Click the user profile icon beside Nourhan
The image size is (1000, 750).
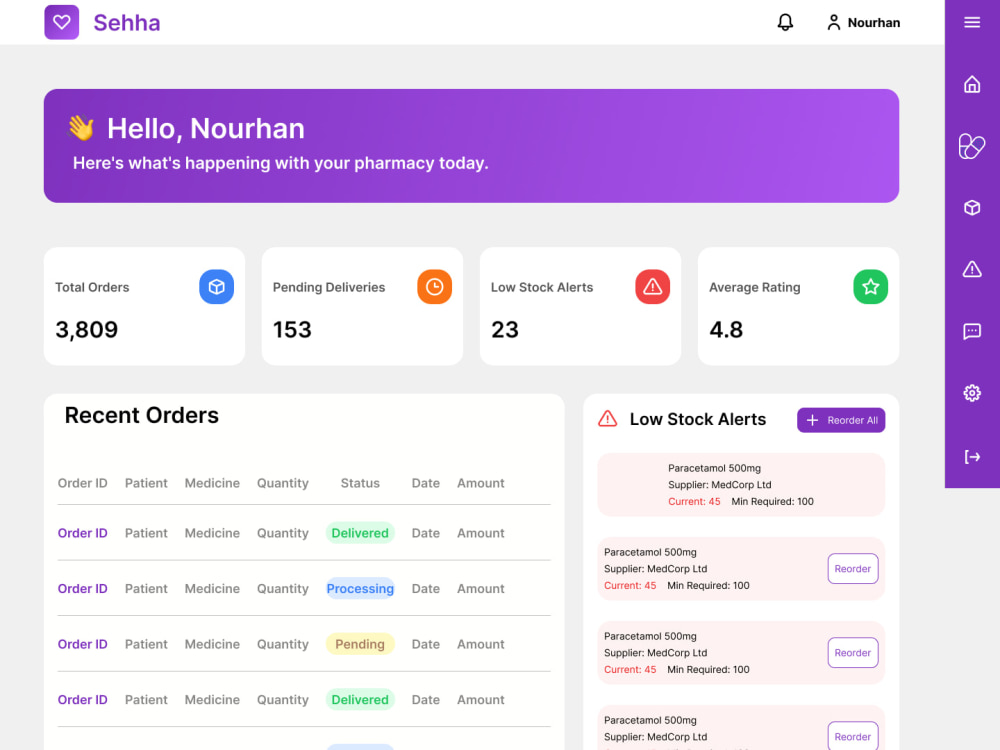tap(833, 22)
